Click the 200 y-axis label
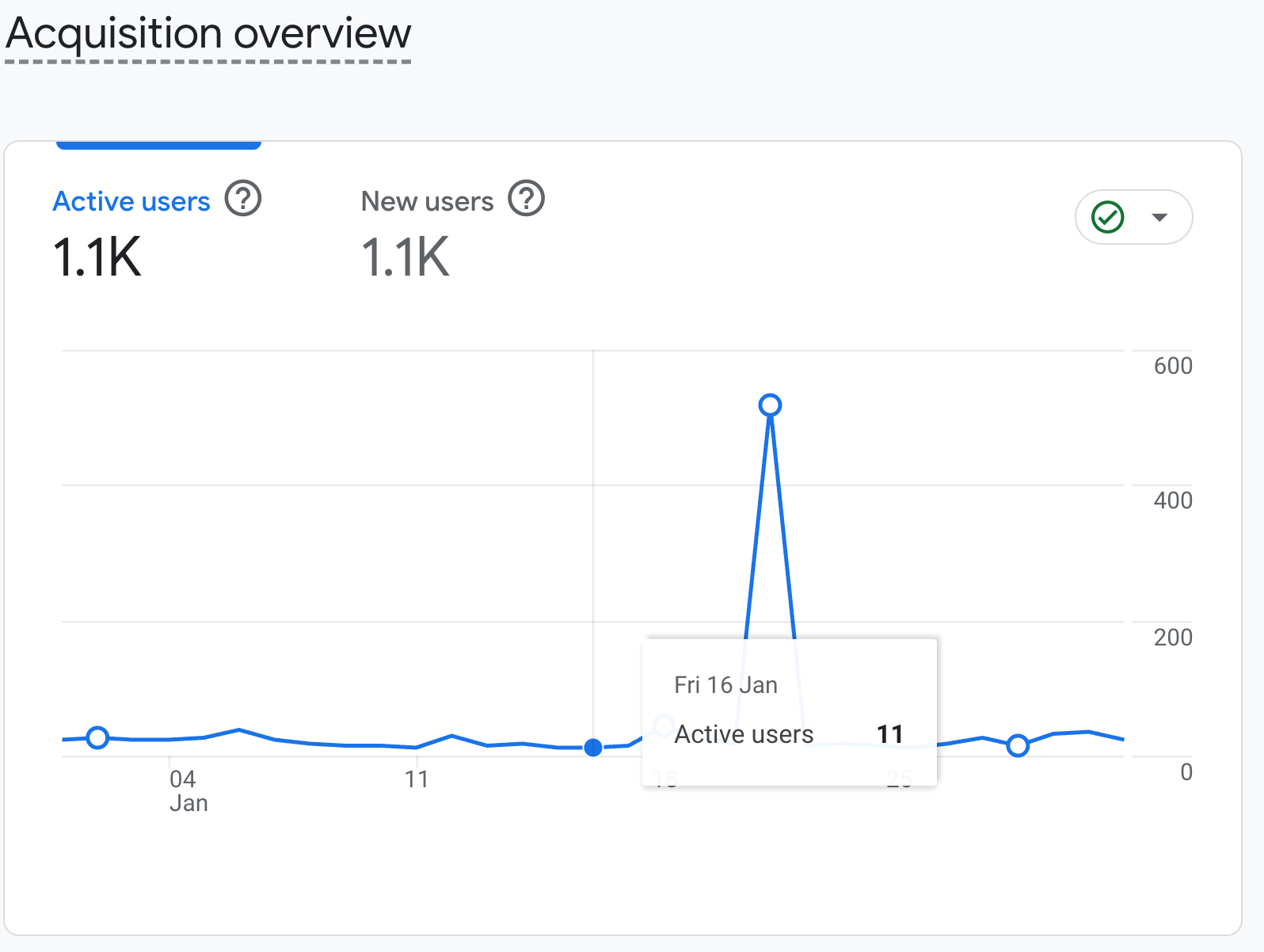Screen dimensions: 1264x952 [x=1172, y=638]
